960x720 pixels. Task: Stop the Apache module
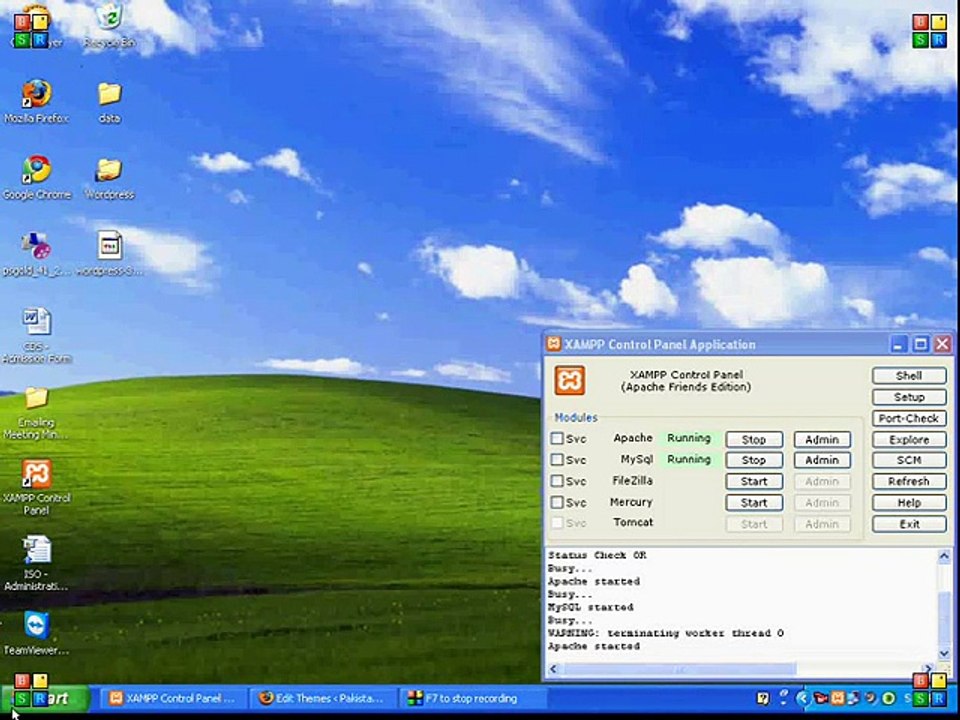click(754, 439)
